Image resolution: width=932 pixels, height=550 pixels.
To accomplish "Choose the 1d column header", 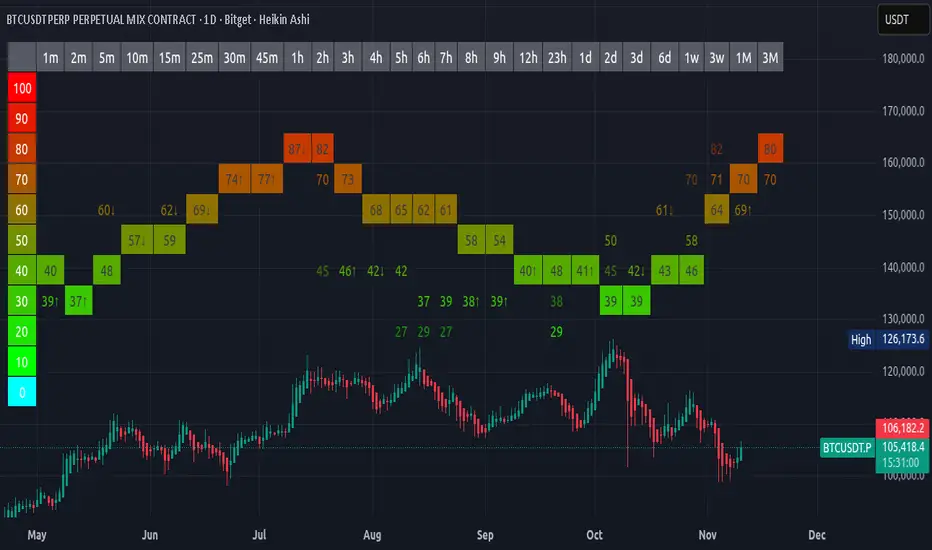I will pyautogui.click(x=585, y=58).
